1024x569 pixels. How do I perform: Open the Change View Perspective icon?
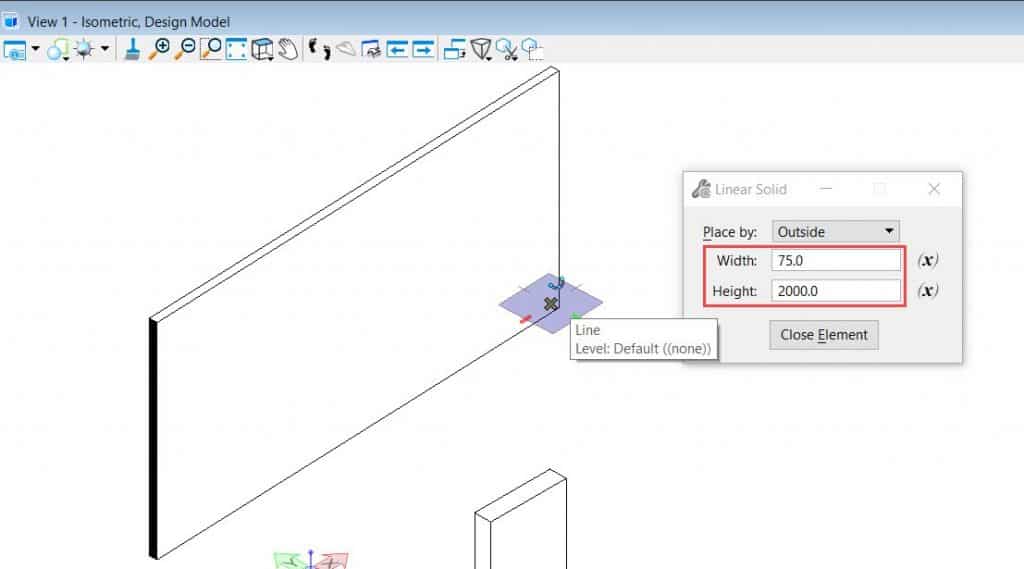(481, 50)
